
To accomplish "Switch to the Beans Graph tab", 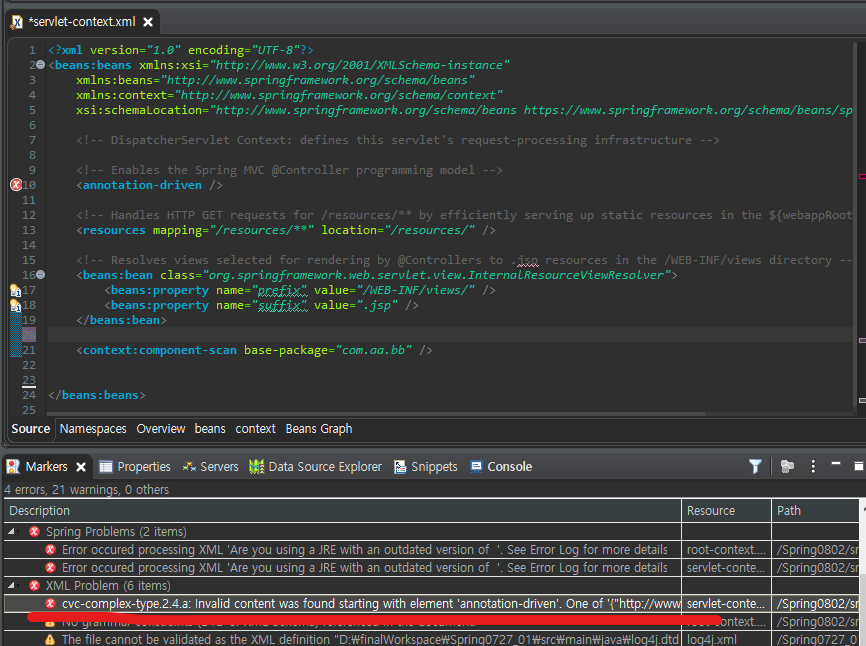I will pyautogui.click(x=318, y=429).
